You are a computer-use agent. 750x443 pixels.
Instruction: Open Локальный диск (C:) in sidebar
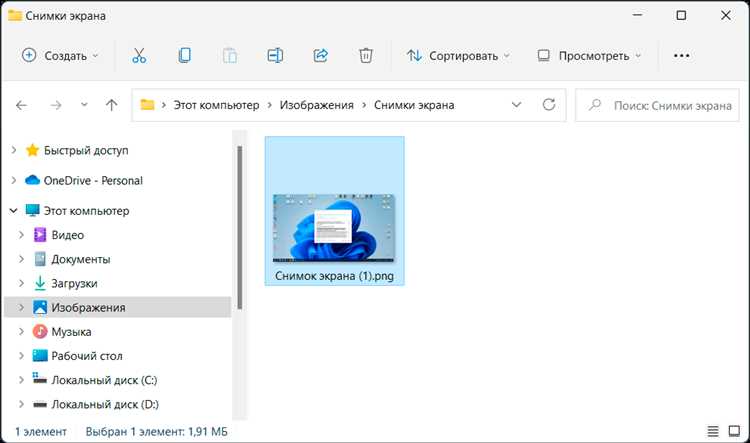point(104,380)
